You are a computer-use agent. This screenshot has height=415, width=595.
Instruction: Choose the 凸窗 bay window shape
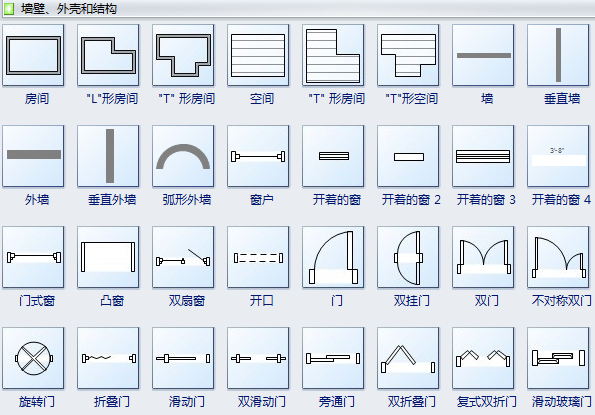point(109,257)
